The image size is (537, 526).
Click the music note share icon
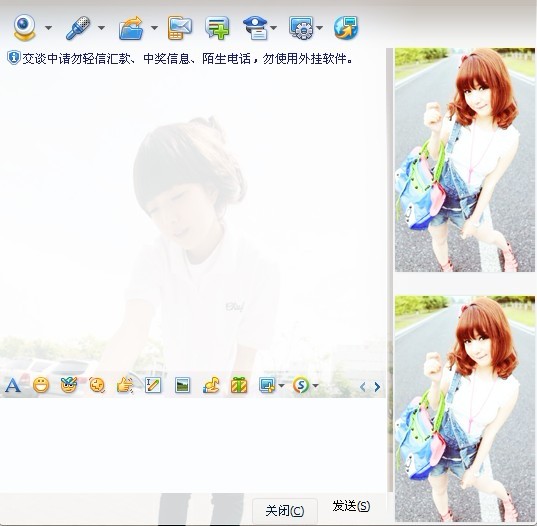[x=211, y=385]
